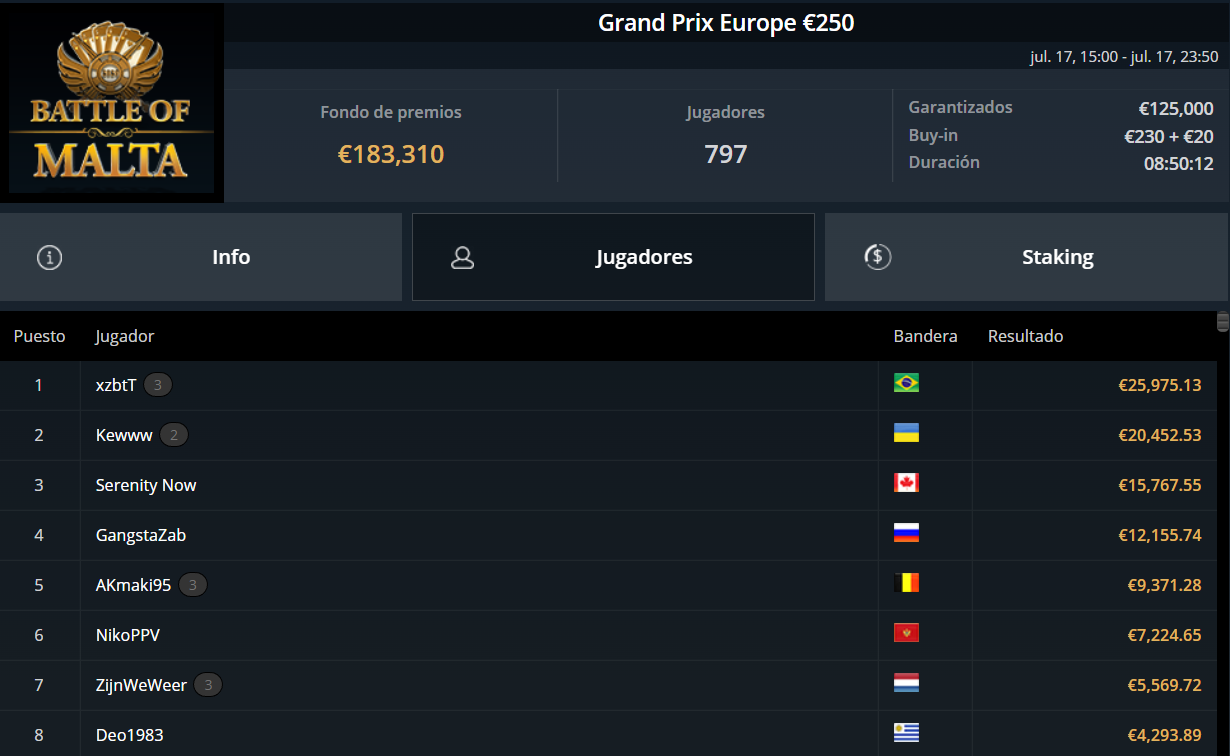Click Montenegro flag for NikoPPV

(906, 633)
